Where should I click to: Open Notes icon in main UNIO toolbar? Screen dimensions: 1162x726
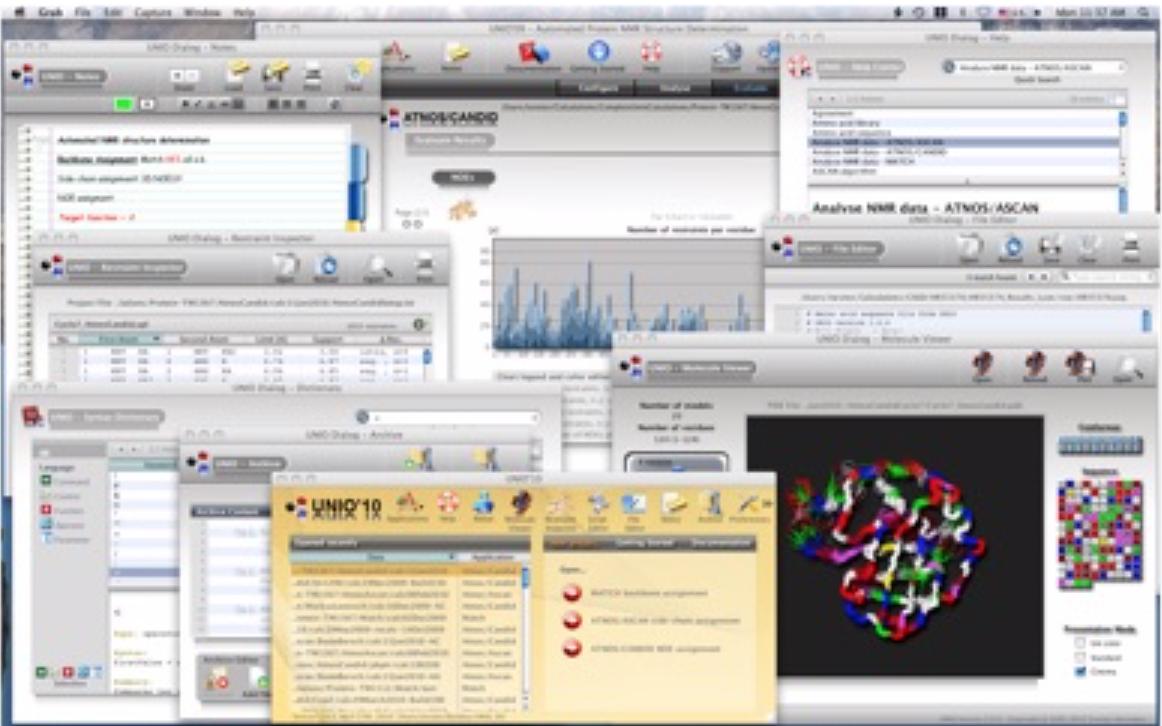[x=455, y=56]
